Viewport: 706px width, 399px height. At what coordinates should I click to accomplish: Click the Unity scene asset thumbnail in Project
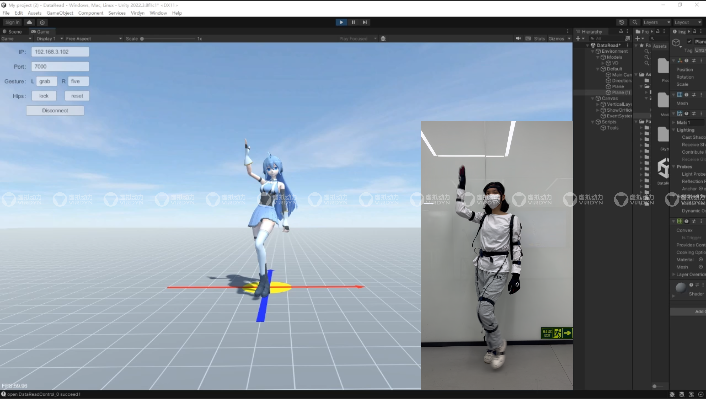[663, 168]
